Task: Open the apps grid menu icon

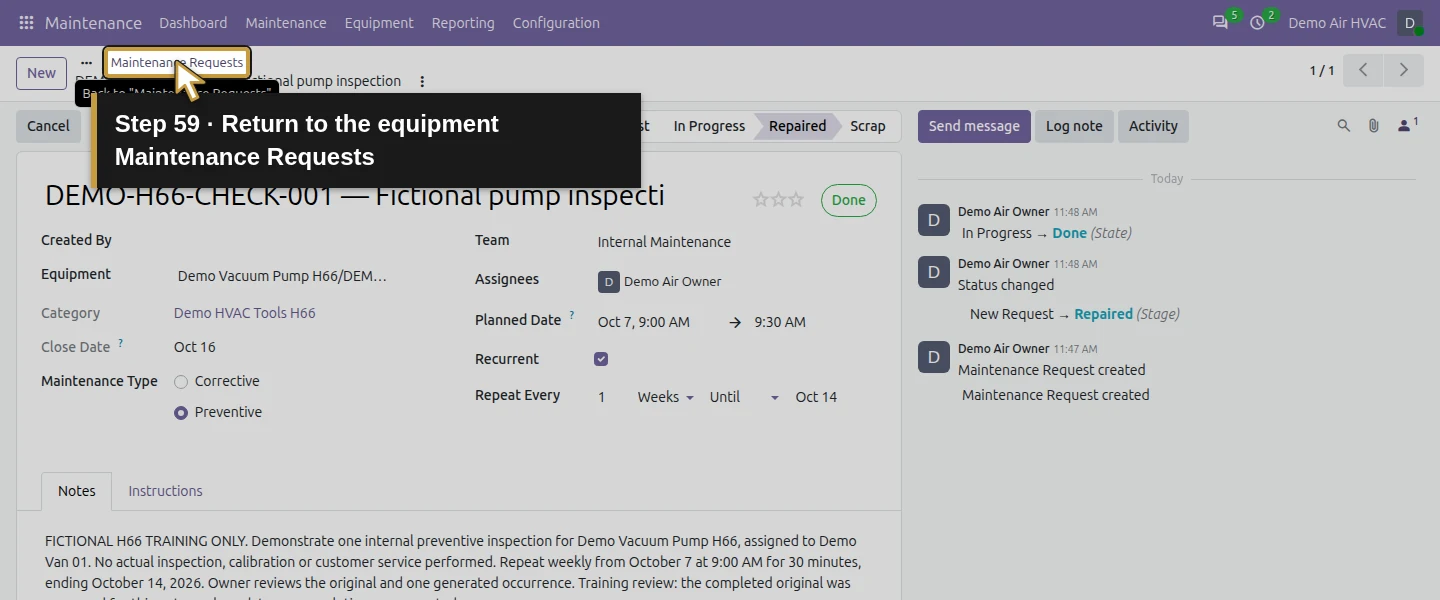Action: pyautogui.click(x=26, y=22)
